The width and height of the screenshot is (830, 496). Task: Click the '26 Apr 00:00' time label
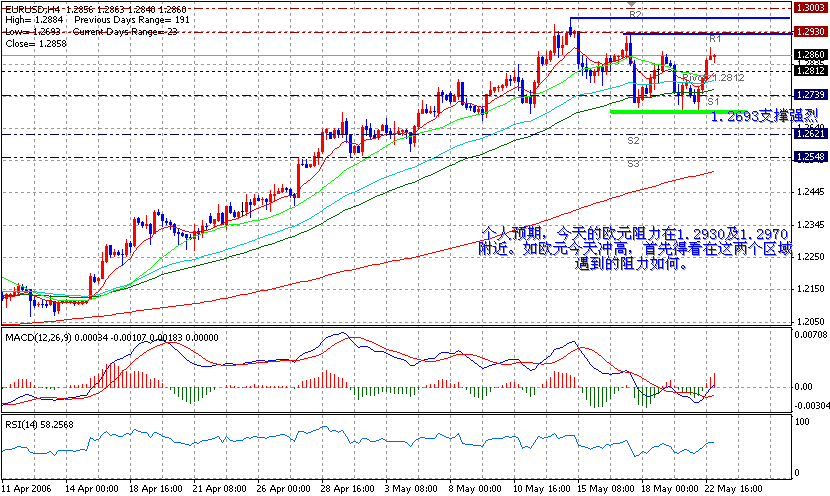click(x=284, y=488)
